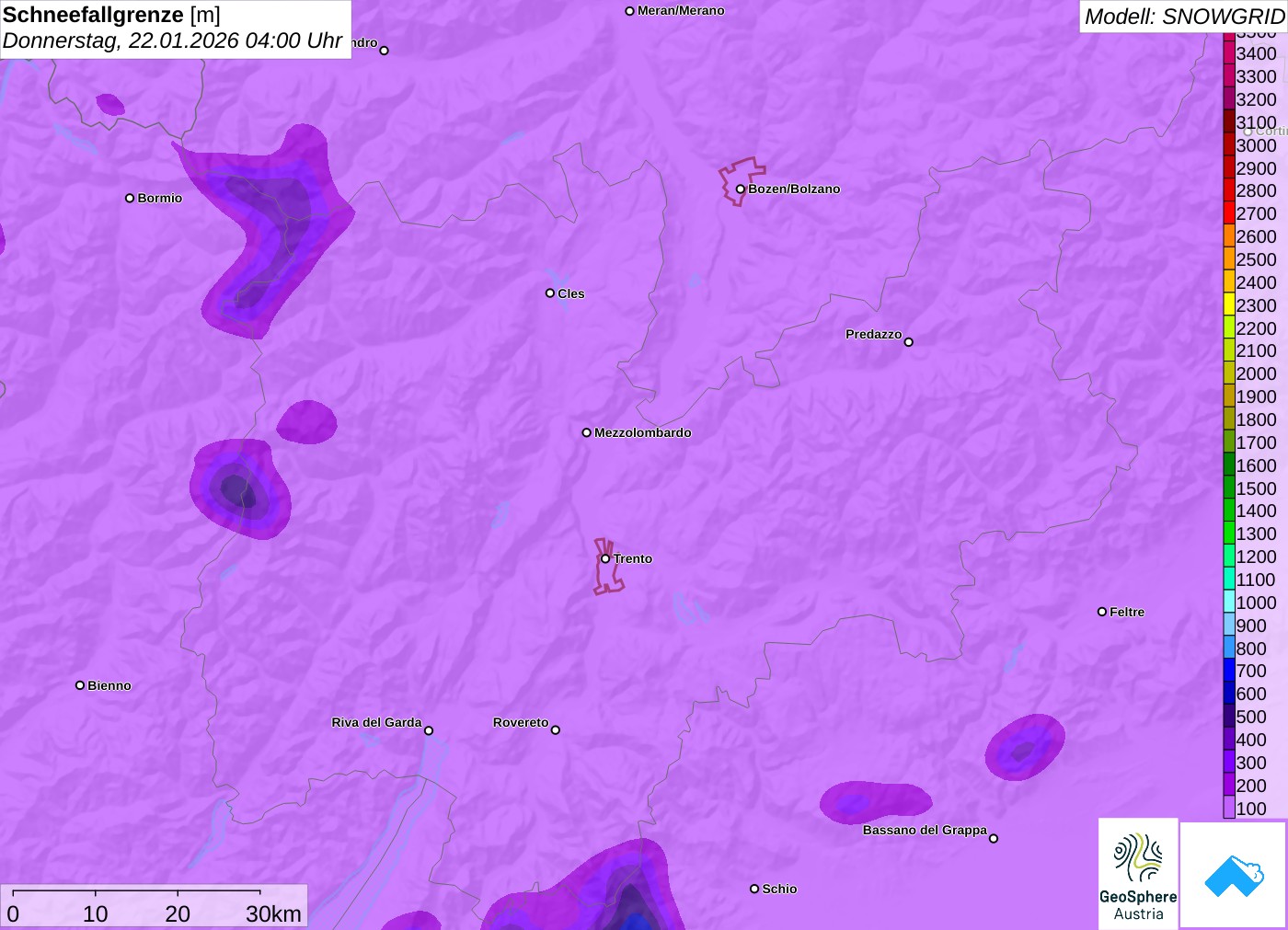1288x930 pixels.
Task: Click the Schio map marker dot
Action: [x=754, y=889]
